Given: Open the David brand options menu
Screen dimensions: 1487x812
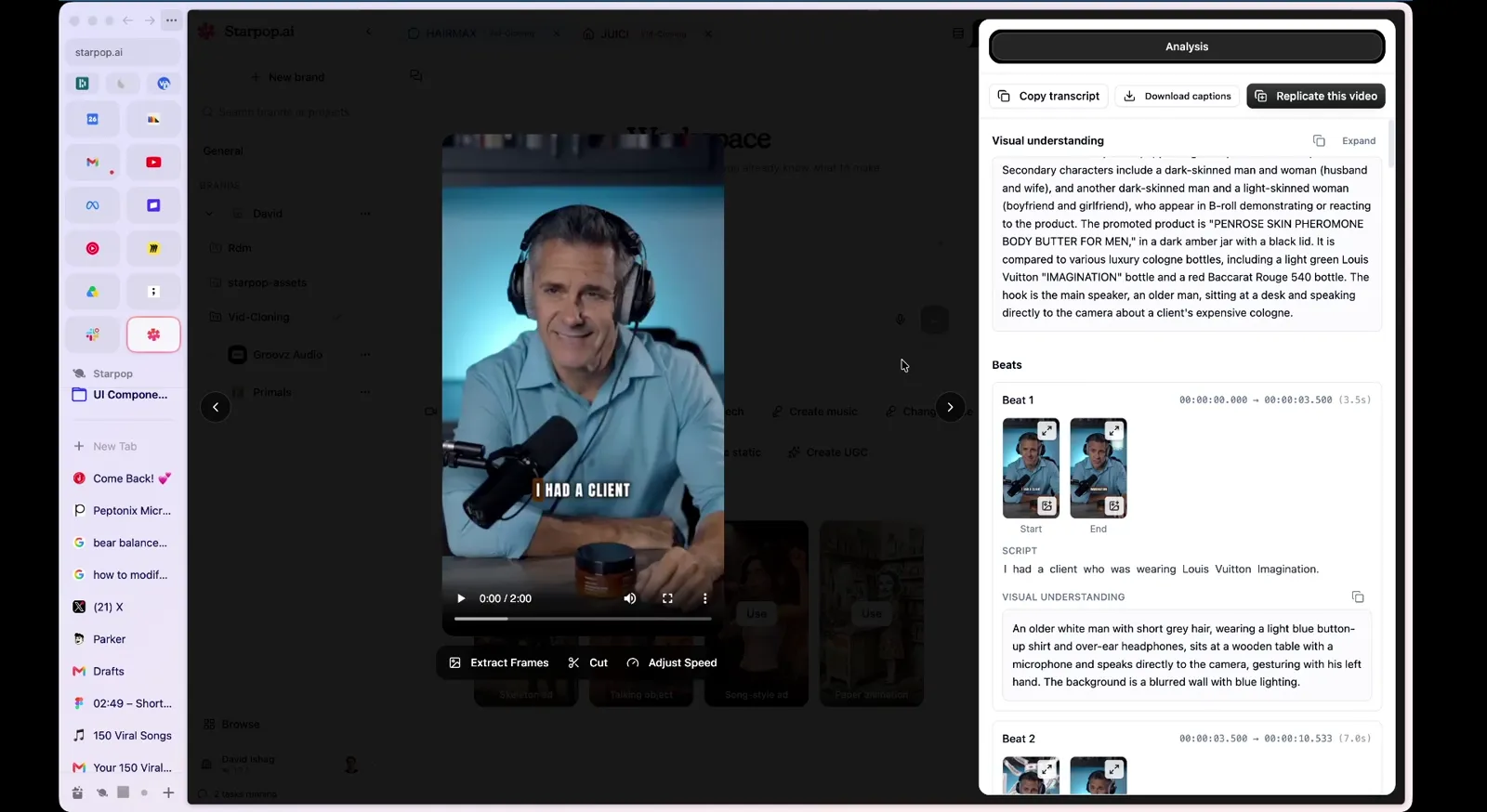Looking at the screenshot, I should coord(365,214).
